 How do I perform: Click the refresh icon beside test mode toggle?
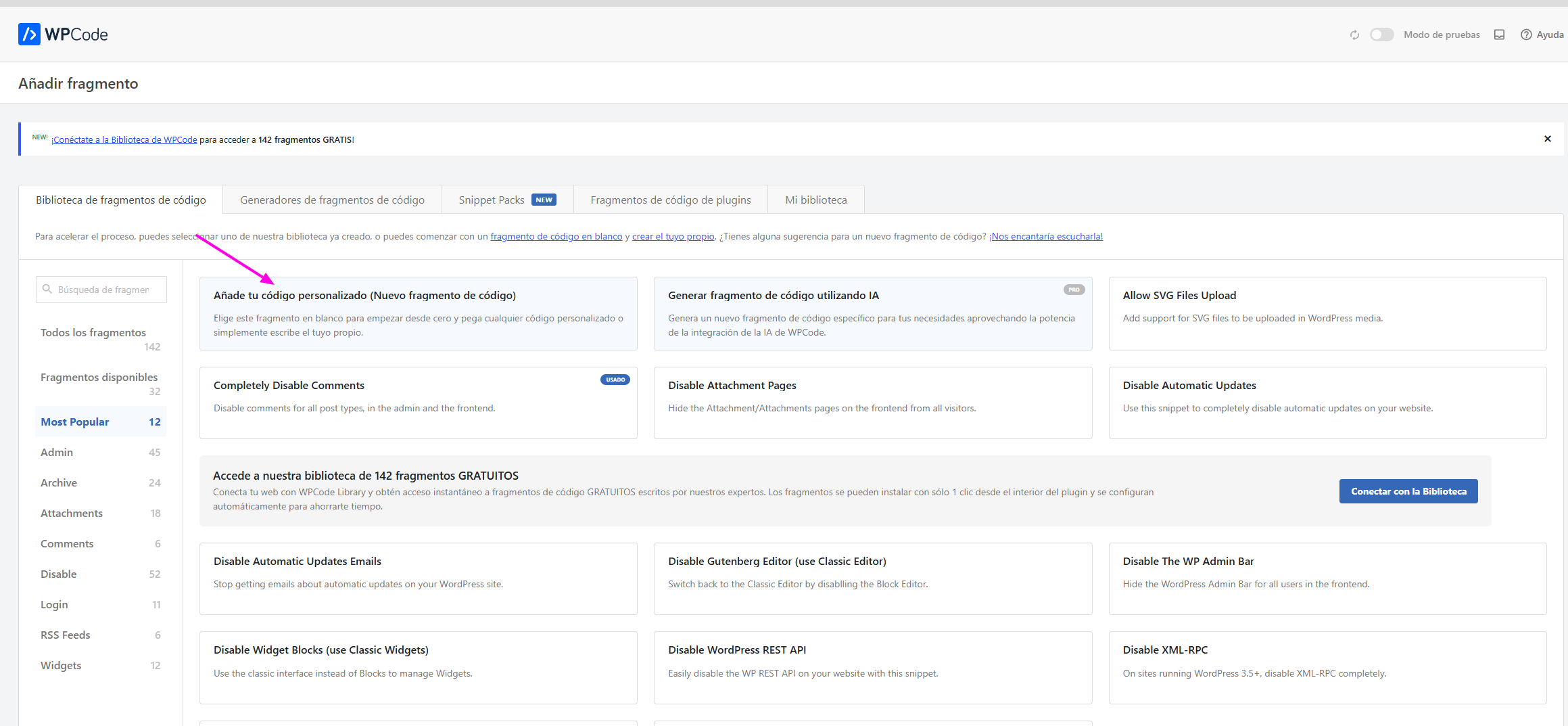[1354, 35]
